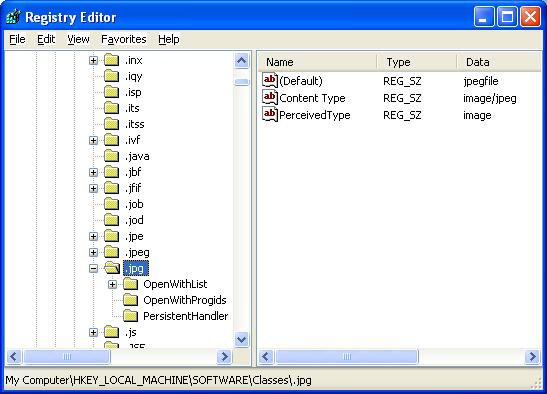This screenshot has height=394, width=547.
Task: Close the Registry Editor window
Action: point(530,16)
